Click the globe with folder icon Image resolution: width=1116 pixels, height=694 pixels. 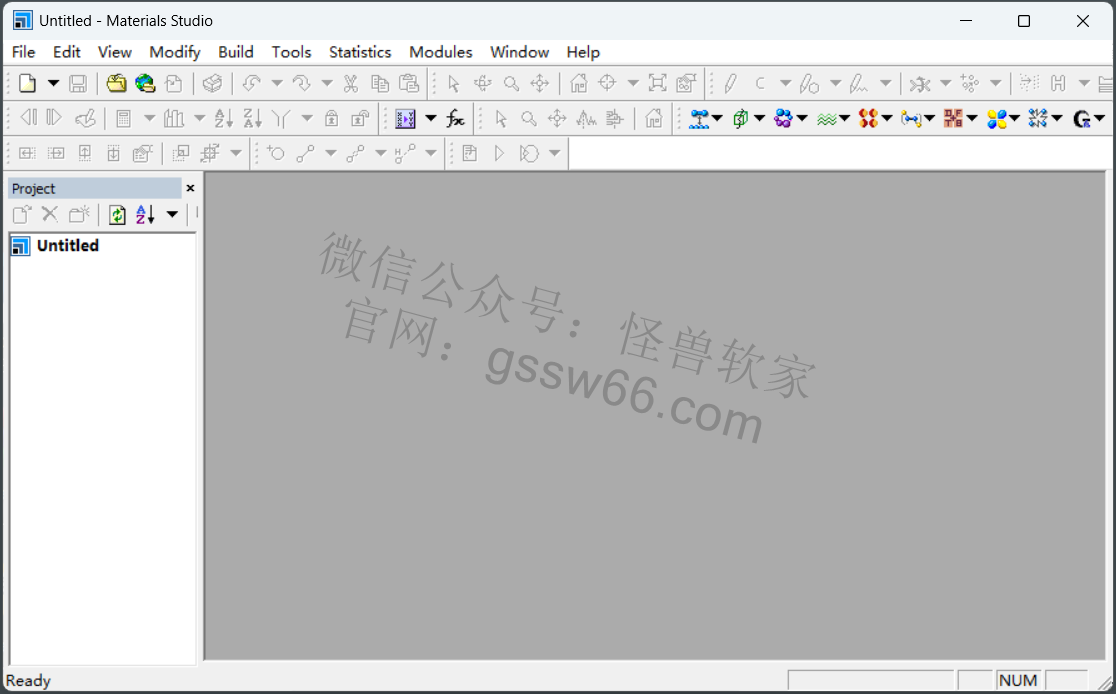145,83
